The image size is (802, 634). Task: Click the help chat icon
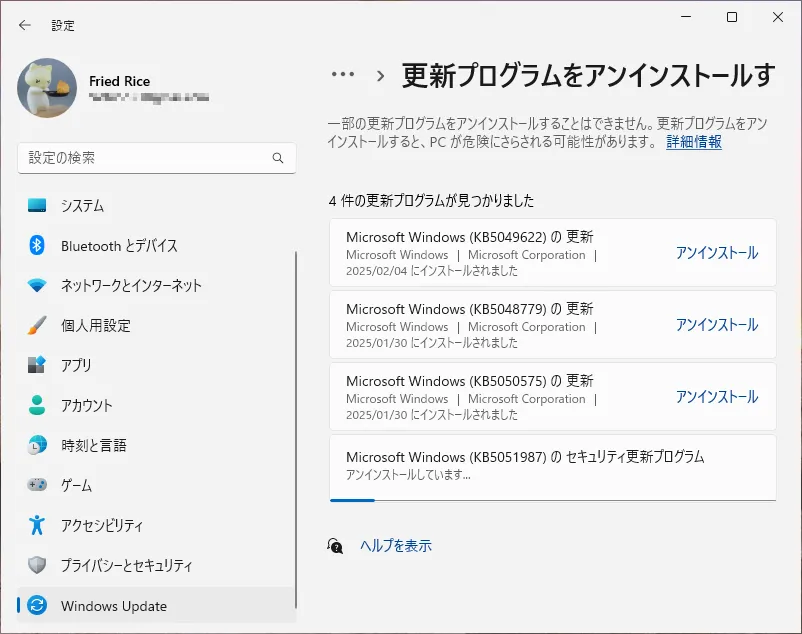coord(335,546)
